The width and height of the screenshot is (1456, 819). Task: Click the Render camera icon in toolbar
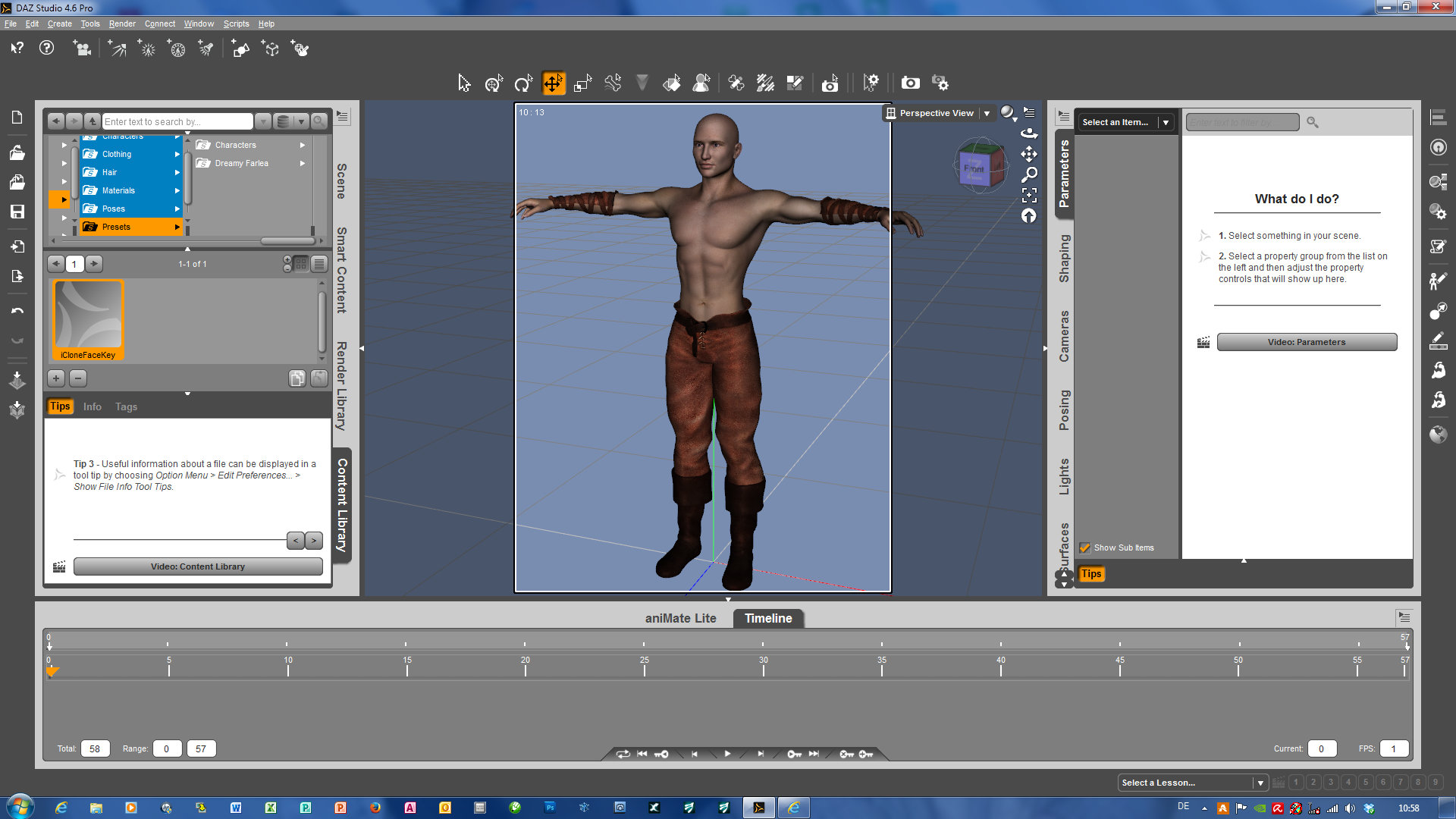(910, 83)
